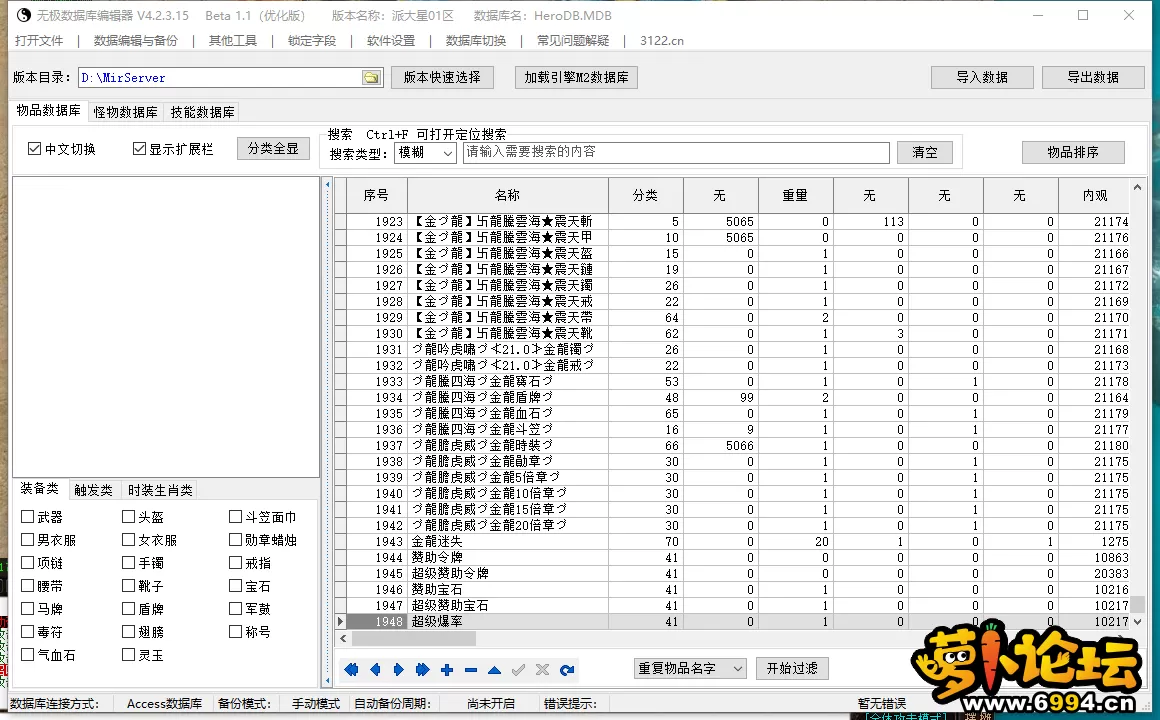Switch to the 技能数据库 tab
The image size is (1160, 720).
tap(203, 112)
